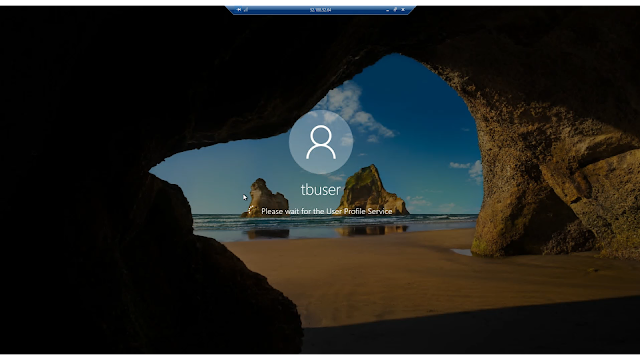Screen dimensions: 640x360
Task: Click the User Profile Service wait message
Action: click(327, 211)
